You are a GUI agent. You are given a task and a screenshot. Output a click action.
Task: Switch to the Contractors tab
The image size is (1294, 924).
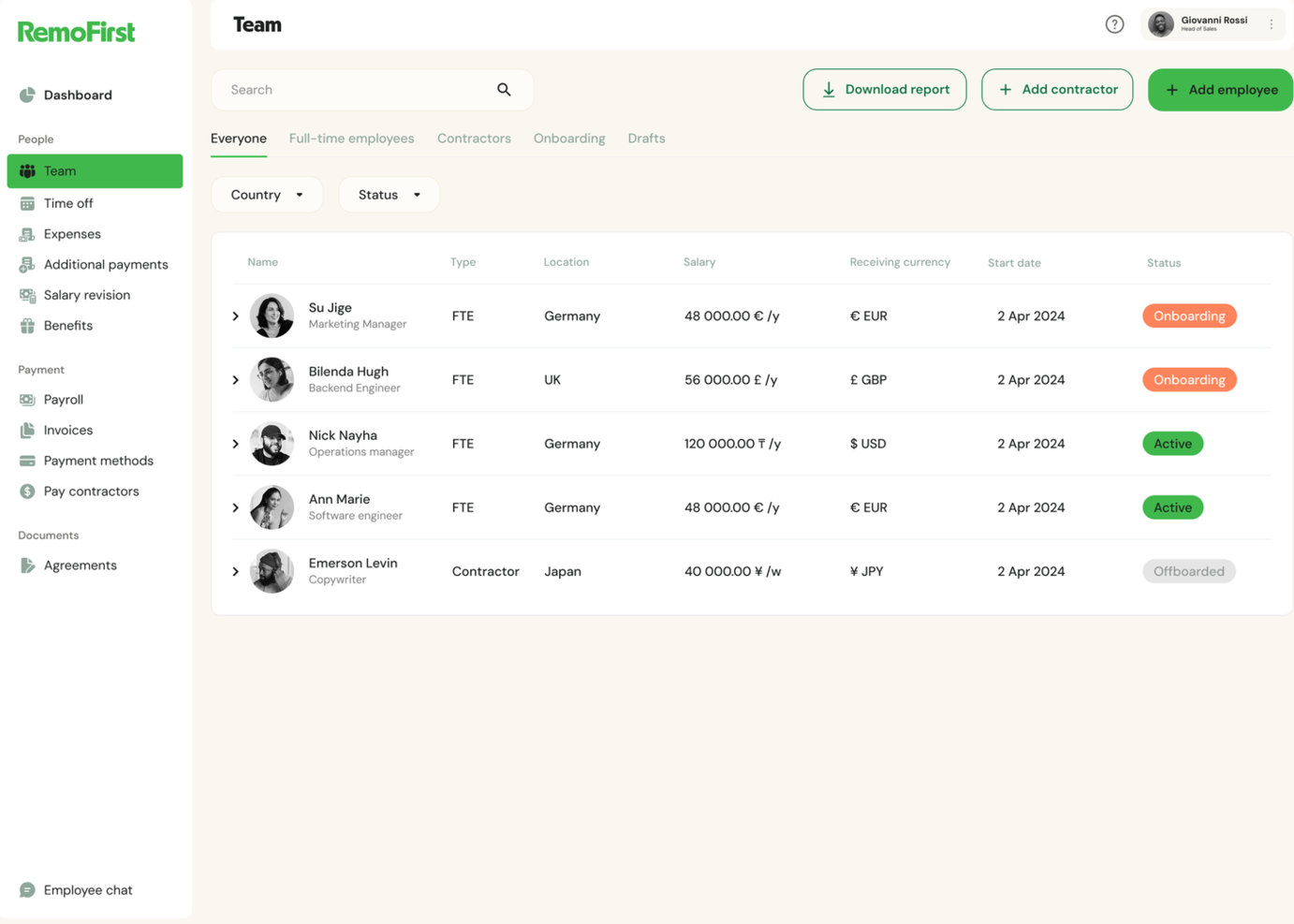474,138
